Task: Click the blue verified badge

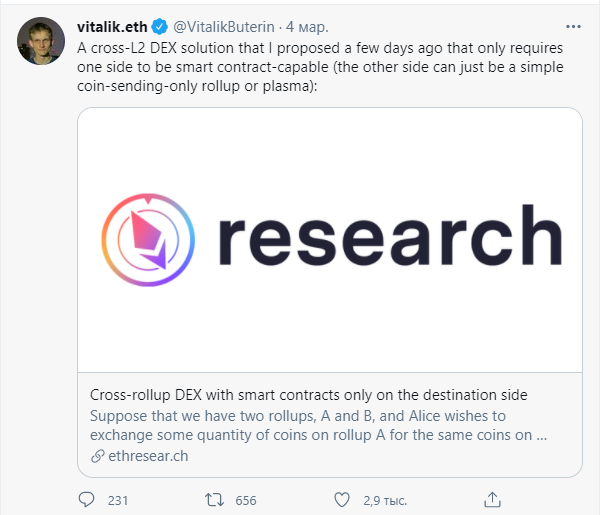Action: (x=159, y=25)
